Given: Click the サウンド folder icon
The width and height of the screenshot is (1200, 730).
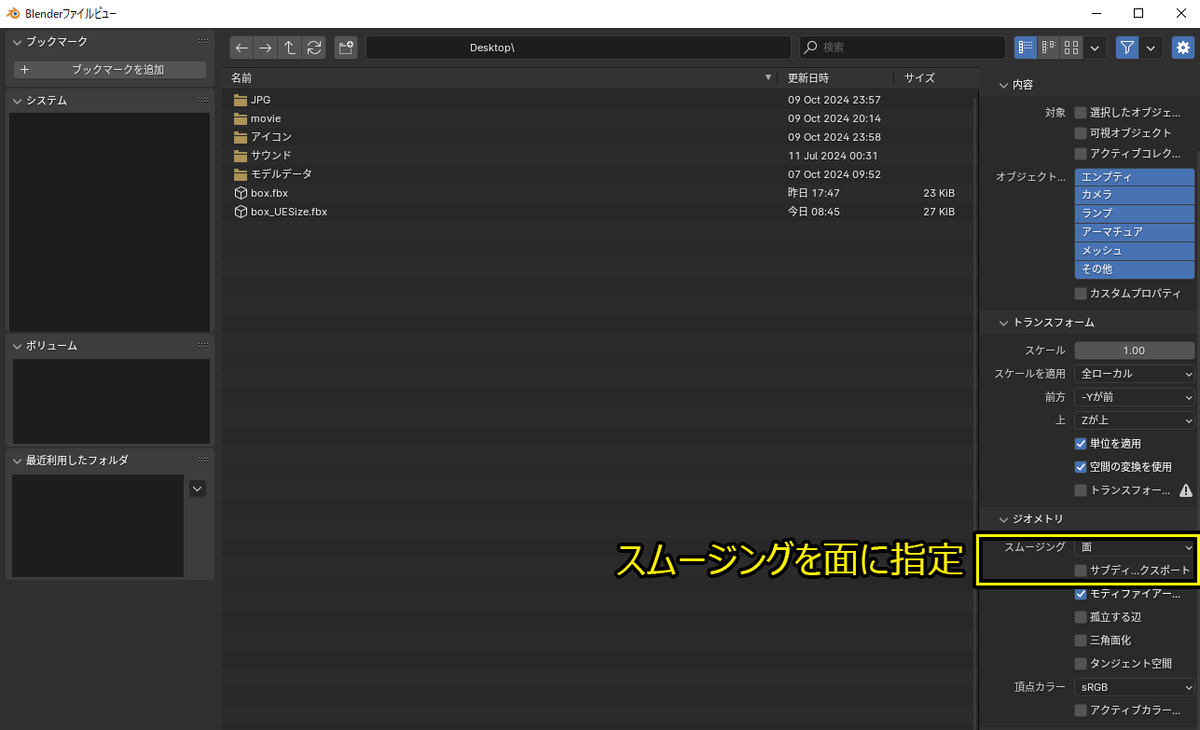Looking at the screenshot, I should 240,156.
